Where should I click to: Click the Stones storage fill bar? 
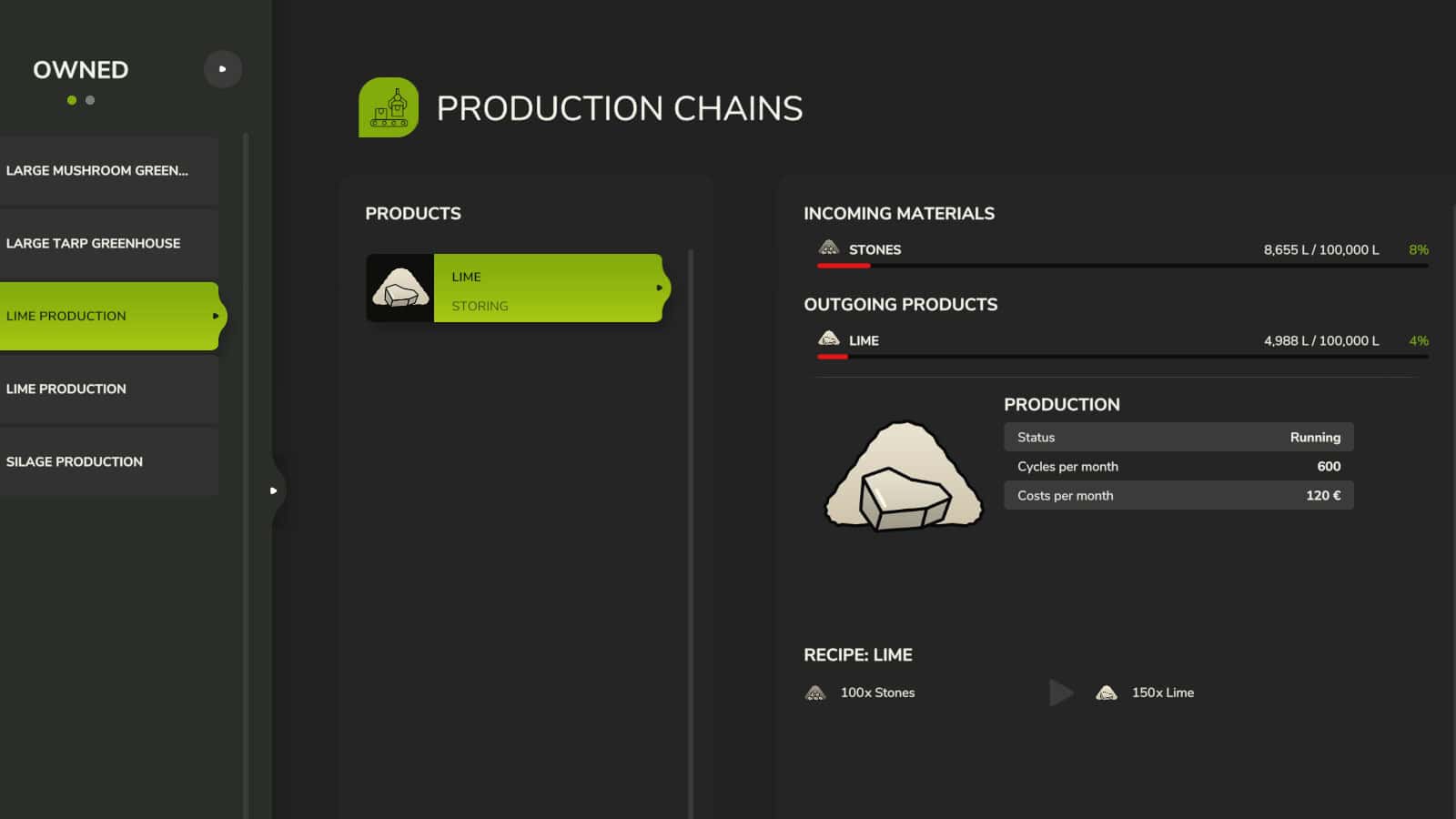pos(1122,266)
